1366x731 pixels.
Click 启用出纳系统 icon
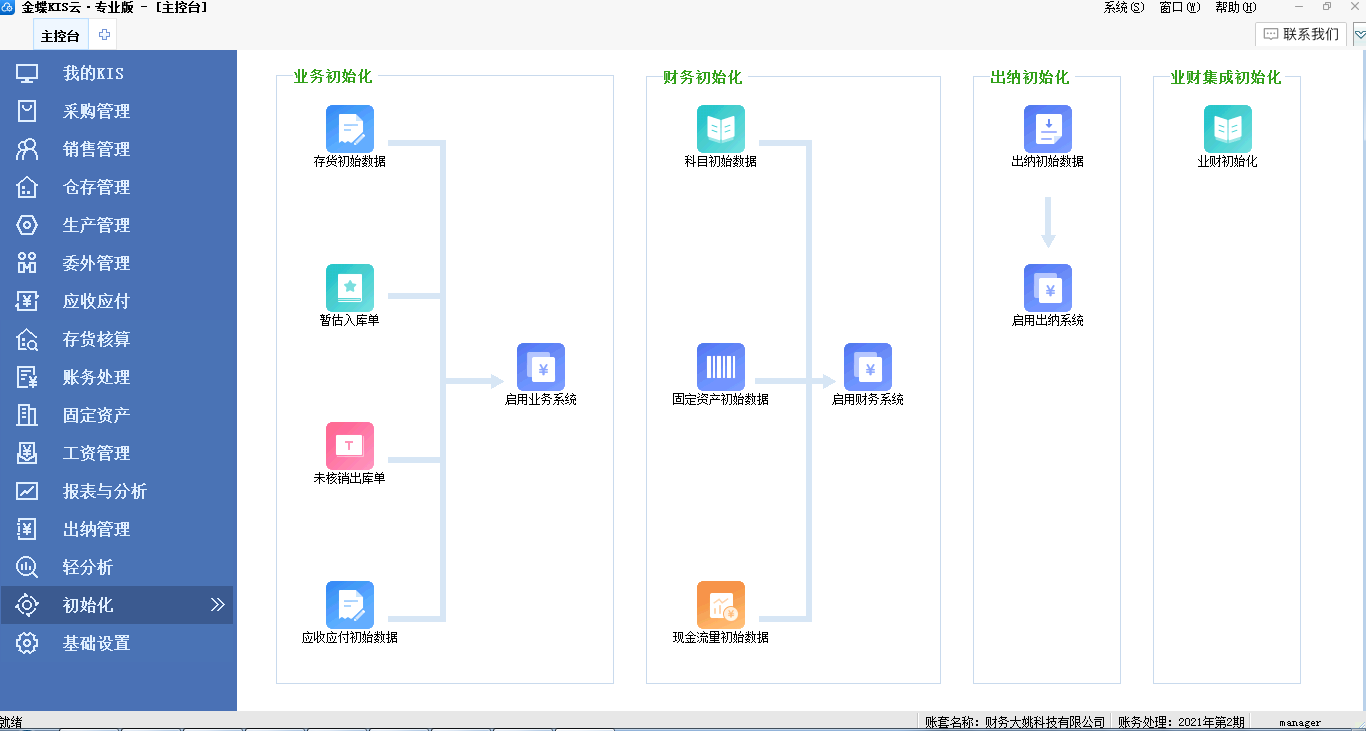coord(1048,288)
